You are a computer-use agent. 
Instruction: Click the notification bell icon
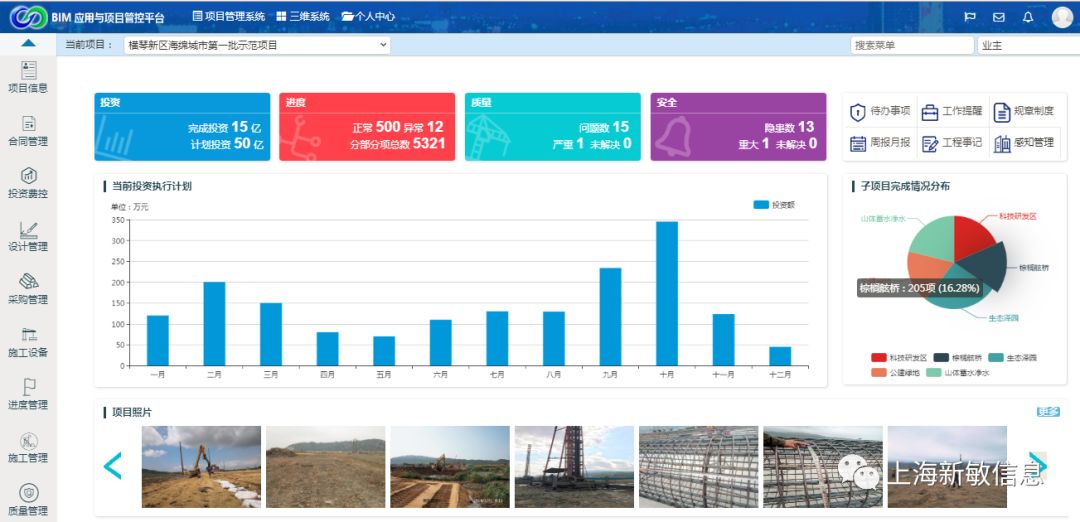click(x=1027, y=17)
